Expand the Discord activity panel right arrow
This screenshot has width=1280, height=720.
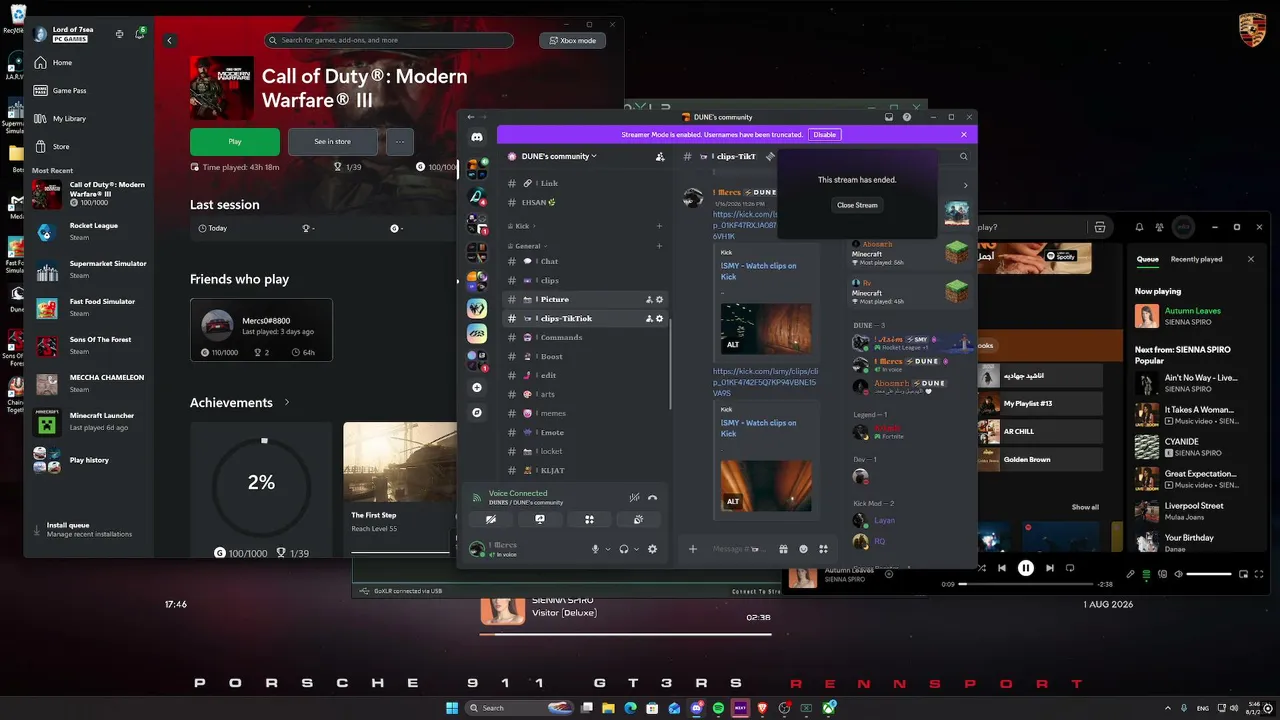click(x=965, y=186)
